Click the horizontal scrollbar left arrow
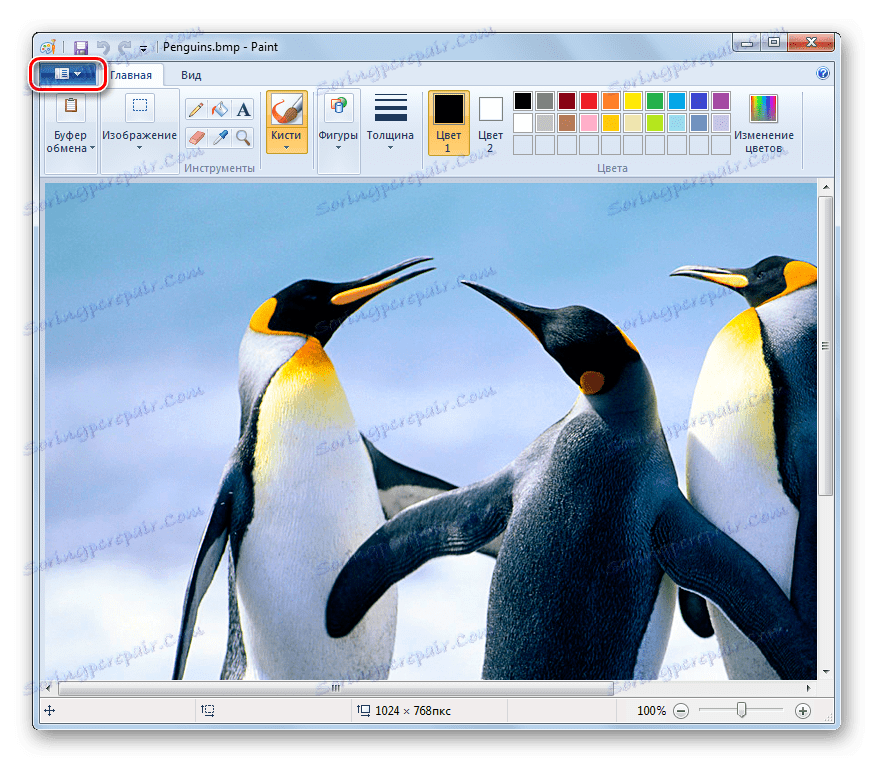 [x=48, y=688]
